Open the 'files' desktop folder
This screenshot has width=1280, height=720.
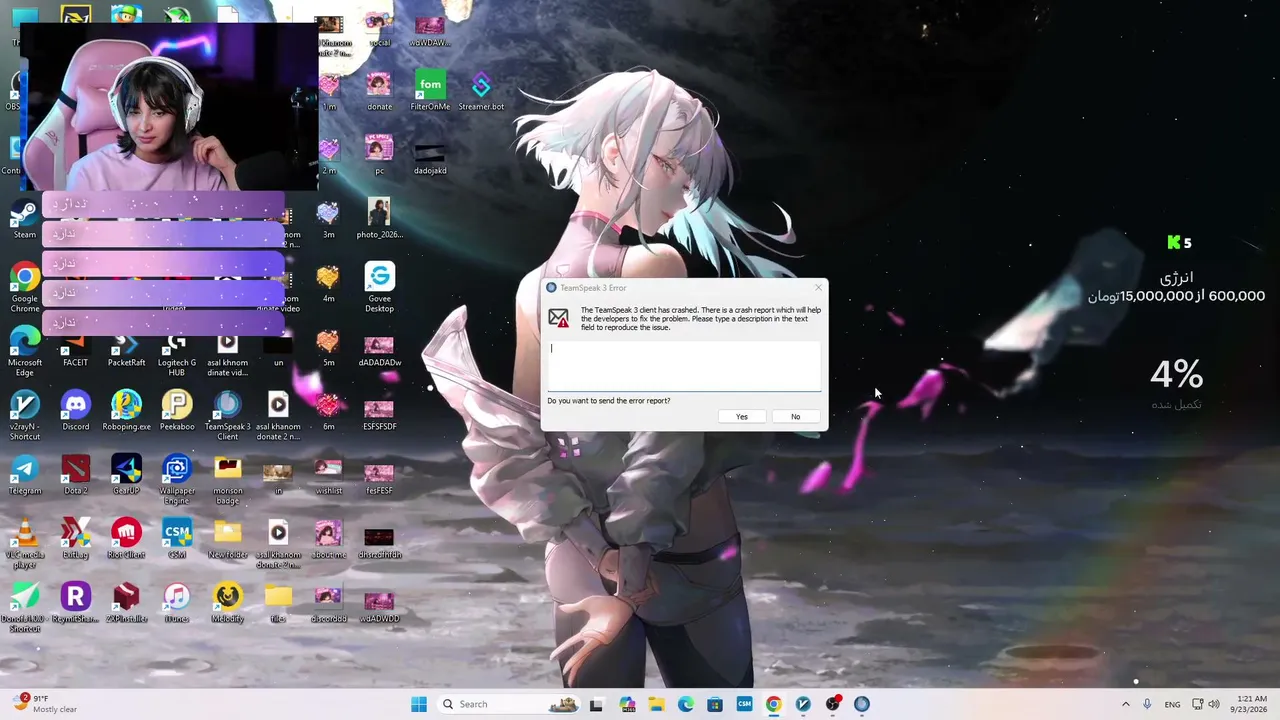coord(278,602)
